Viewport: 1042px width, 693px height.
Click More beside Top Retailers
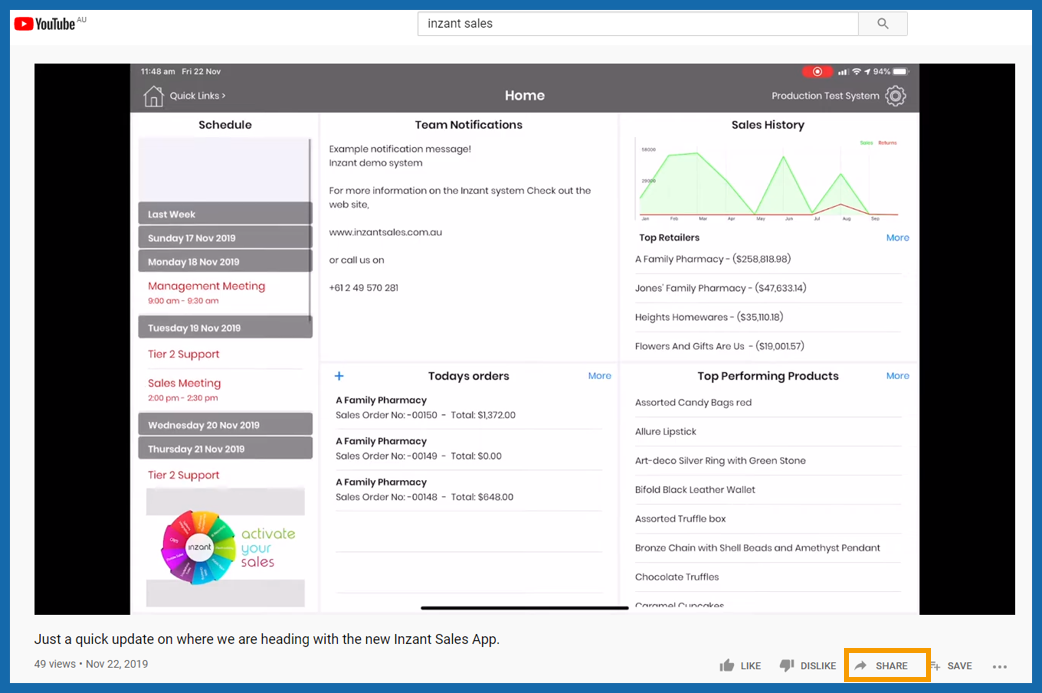pyautogui.click(x=897, y=238)
